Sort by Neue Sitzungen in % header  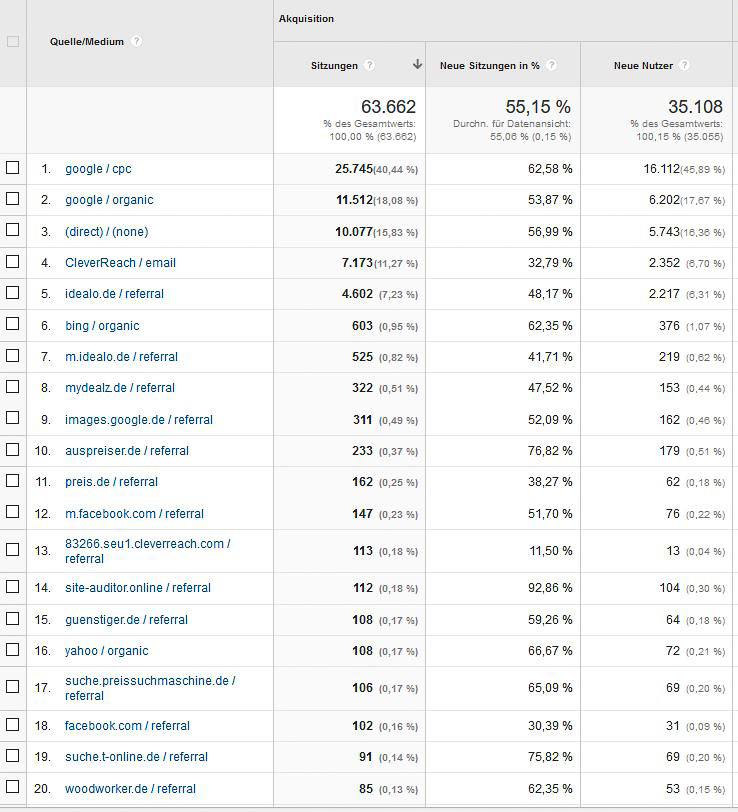[x=489, y=66]
